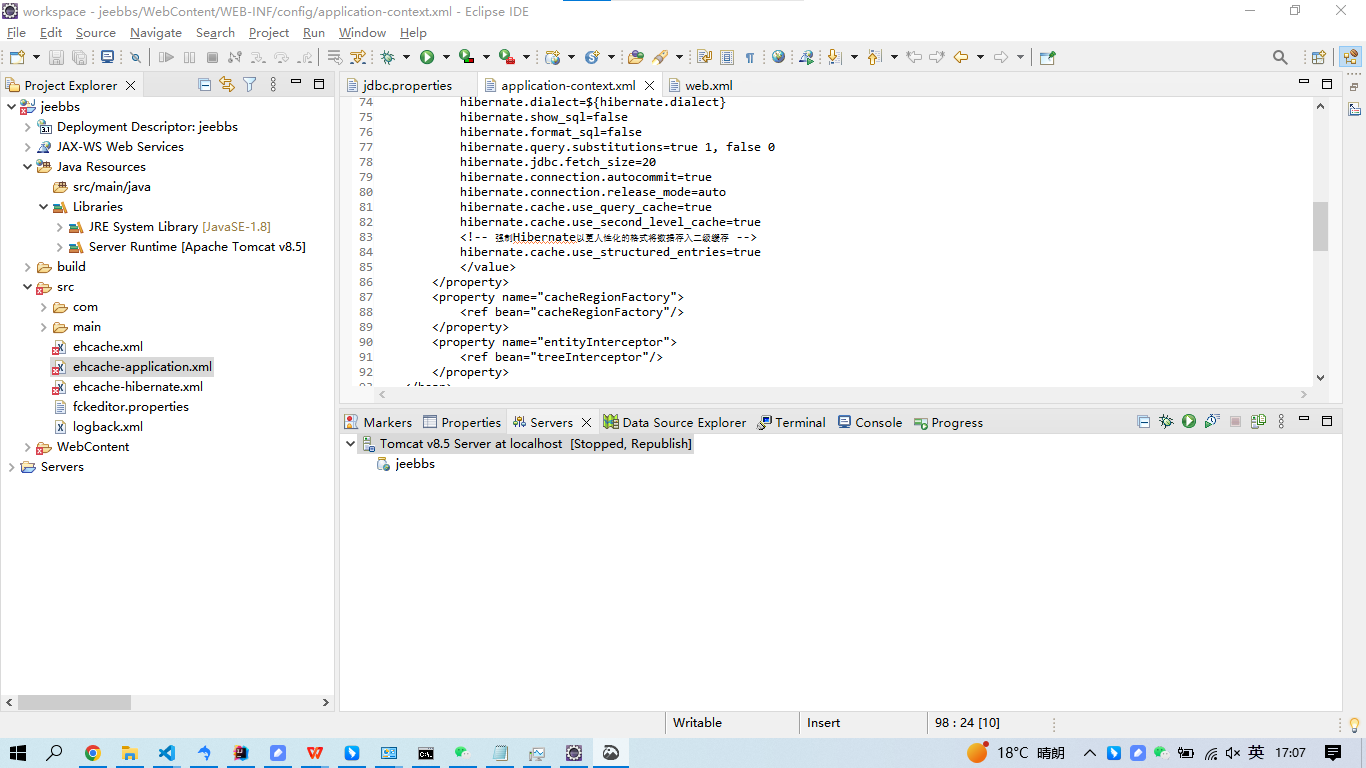This screenshot has height=768, width=1366.
Task: Open the Navigate menu
Action: 155,33
